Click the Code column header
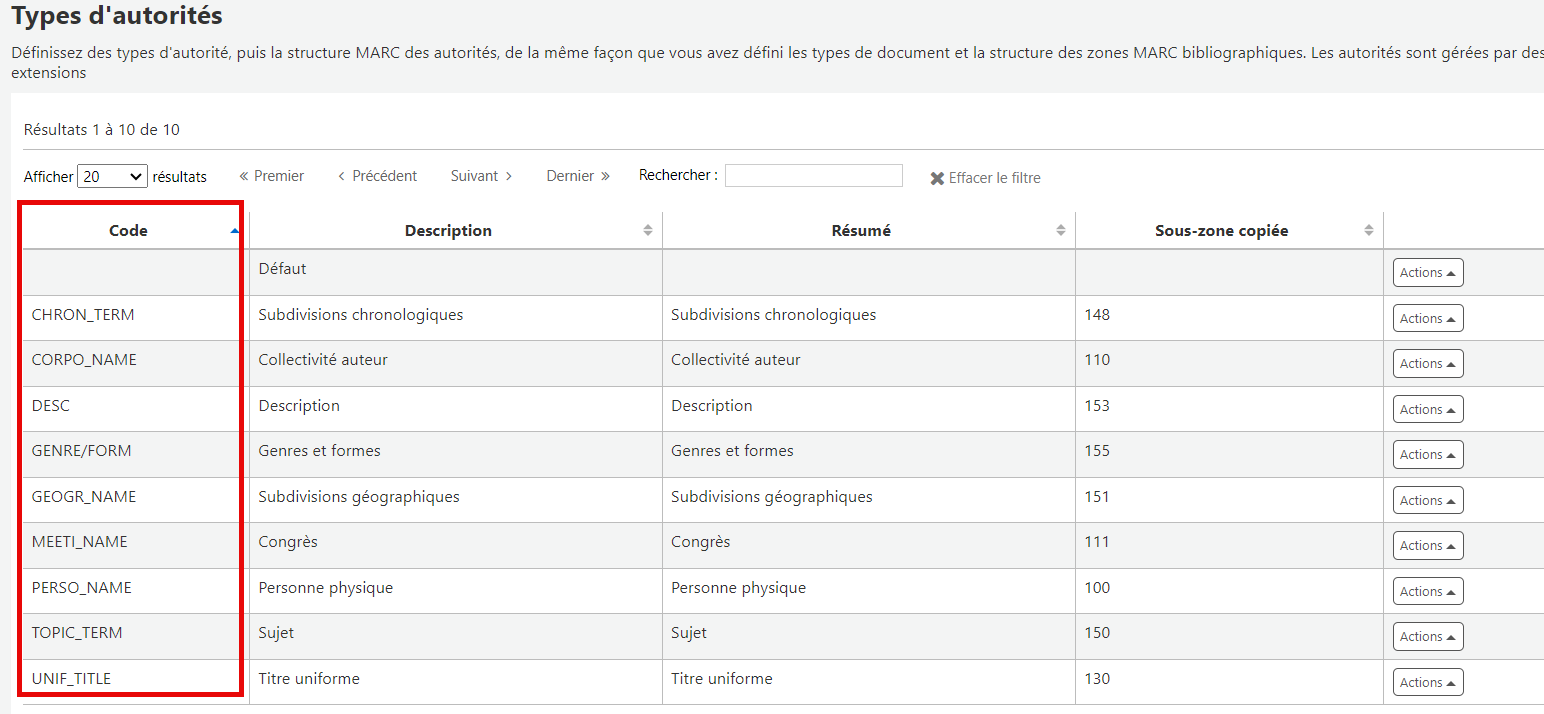This screenshot has height=714, width=1544. [134, 231]
